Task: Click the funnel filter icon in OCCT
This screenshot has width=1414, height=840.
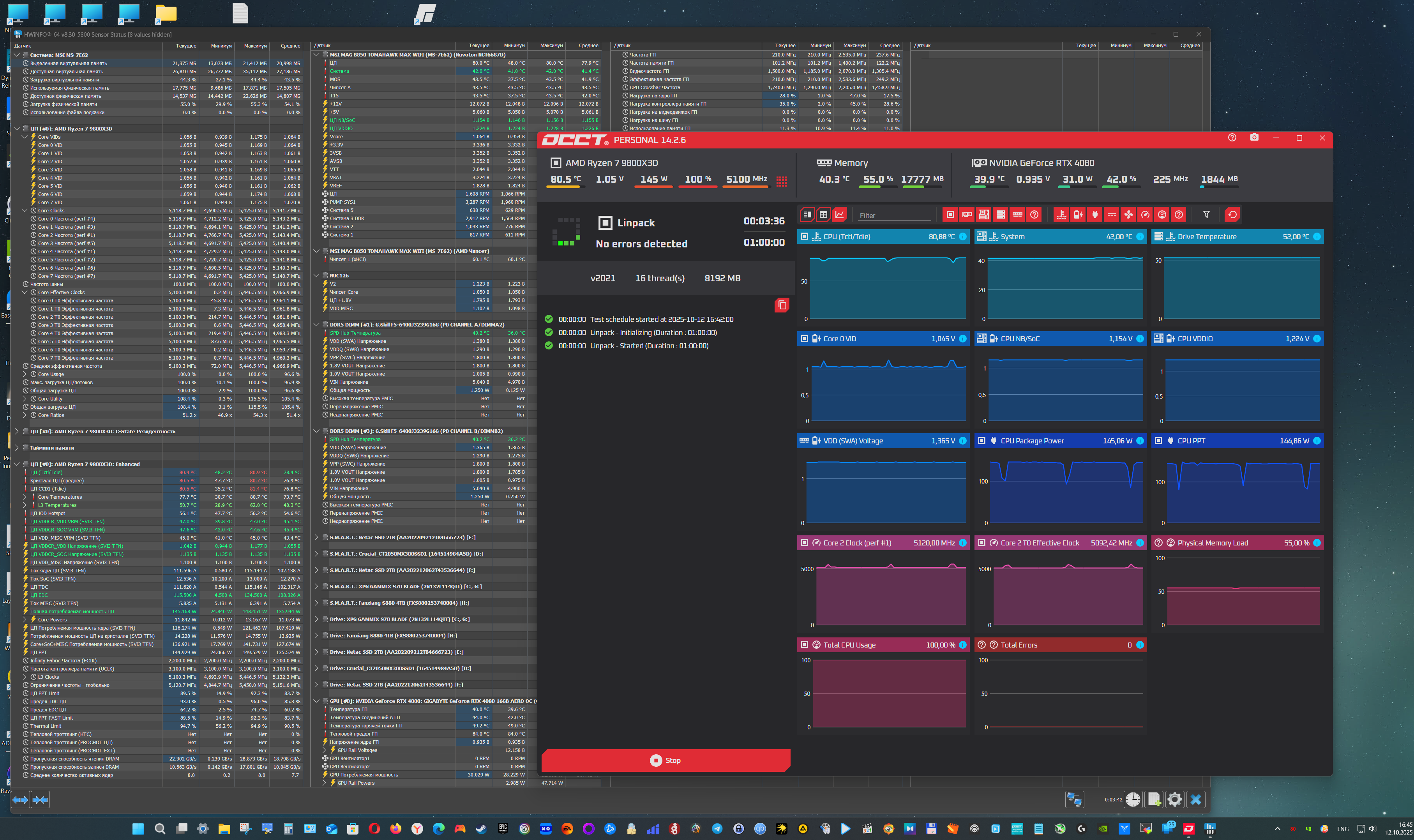Action: pyautogui.click(x=1206, y=215)
